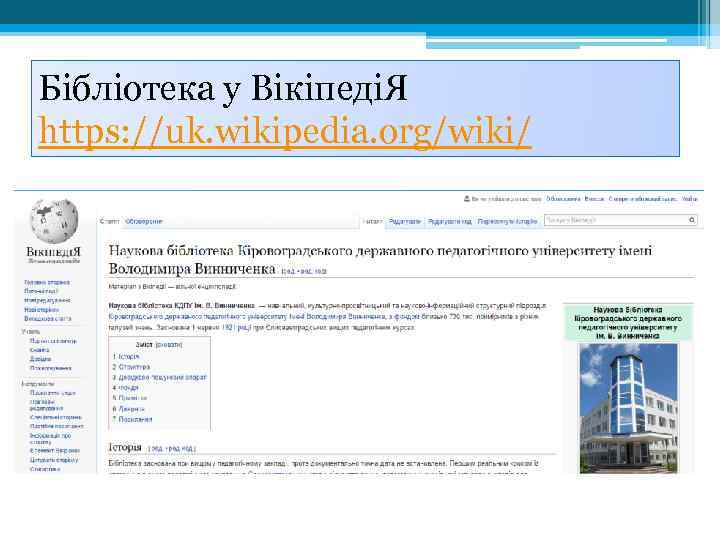
Task: Open Головна сторінка in sidebar
Action: click(x=47, y=282)
